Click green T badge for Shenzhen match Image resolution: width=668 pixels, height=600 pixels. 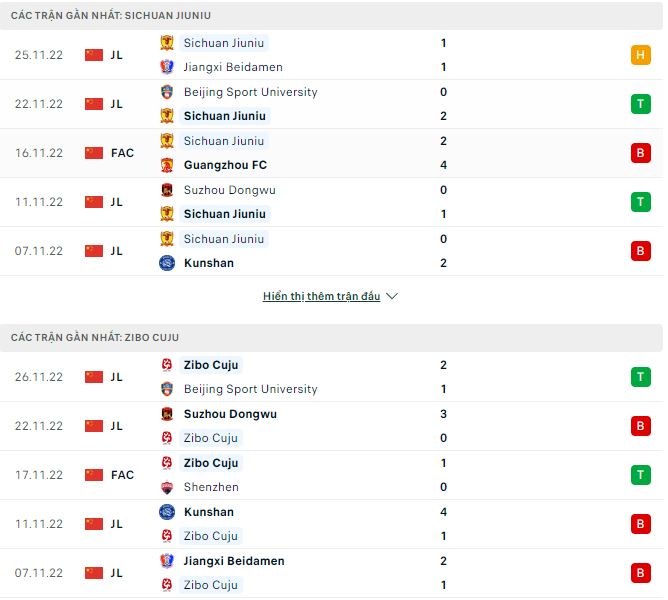640,475
